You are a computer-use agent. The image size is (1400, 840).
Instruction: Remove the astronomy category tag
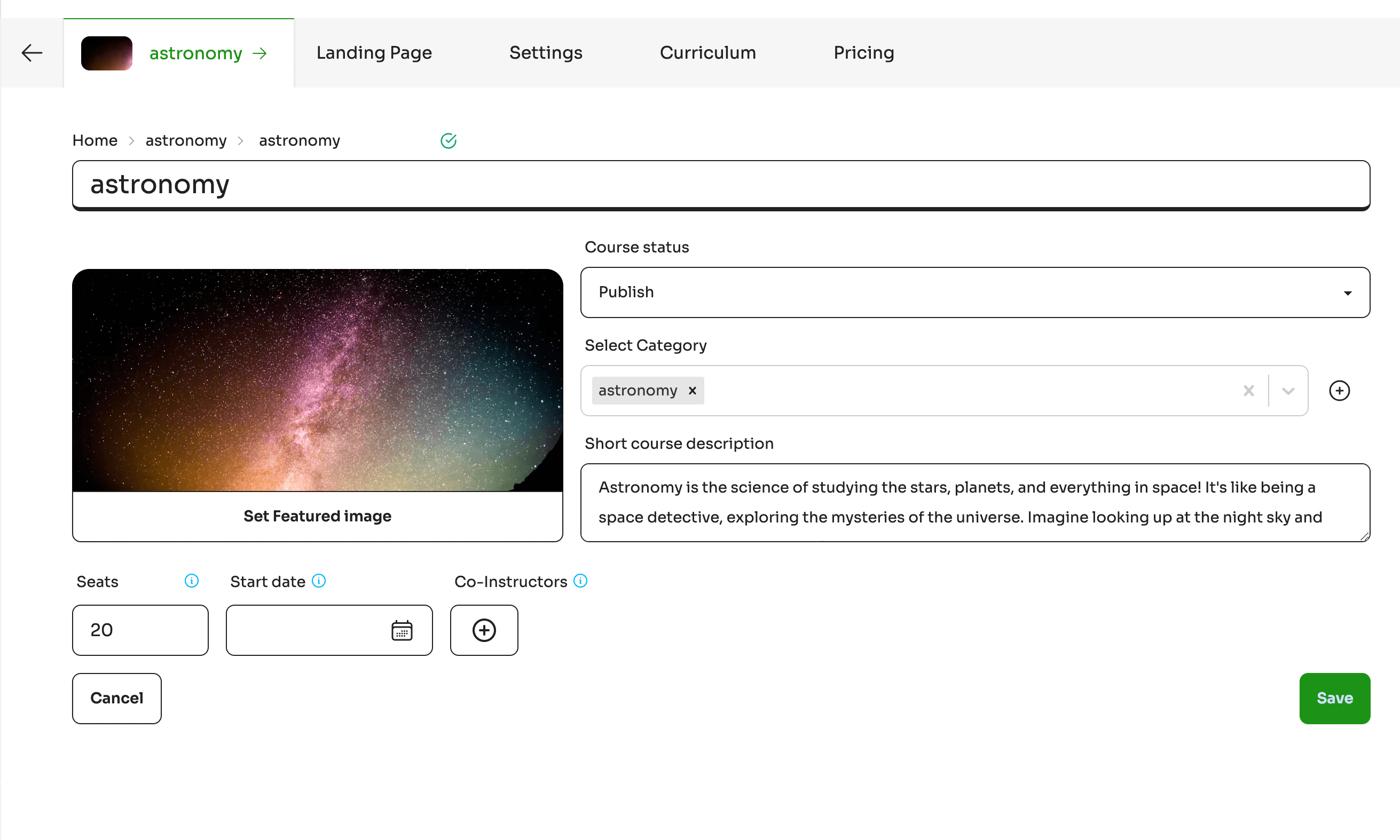692,391
